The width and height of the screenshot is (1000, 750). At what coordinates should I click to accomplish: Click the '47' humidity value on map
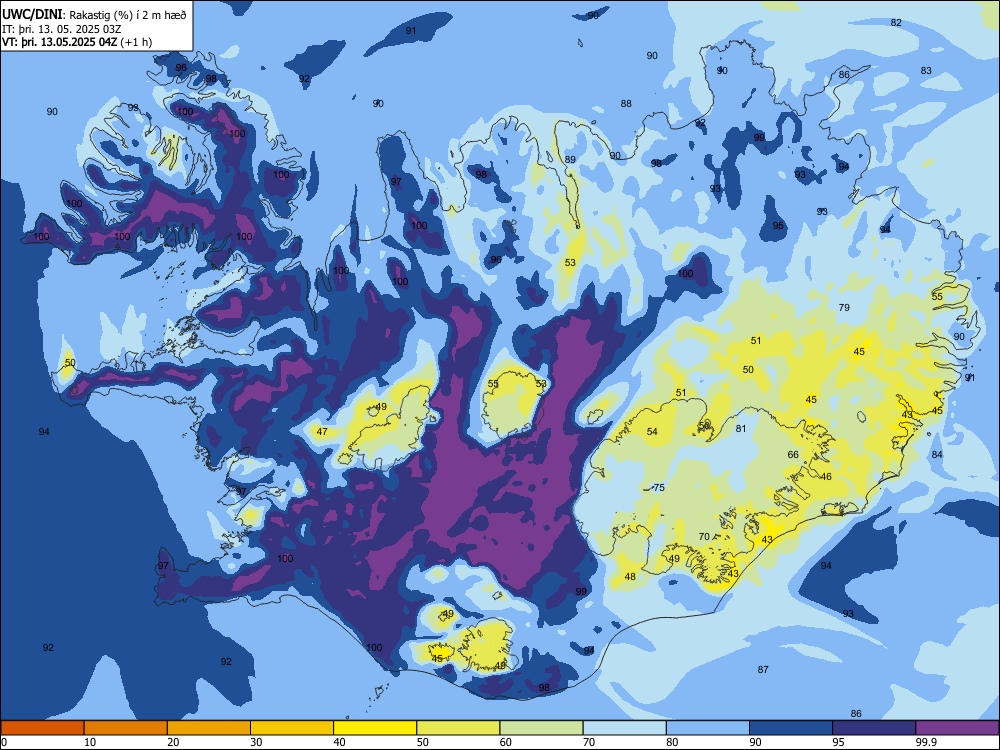point(322,432)
